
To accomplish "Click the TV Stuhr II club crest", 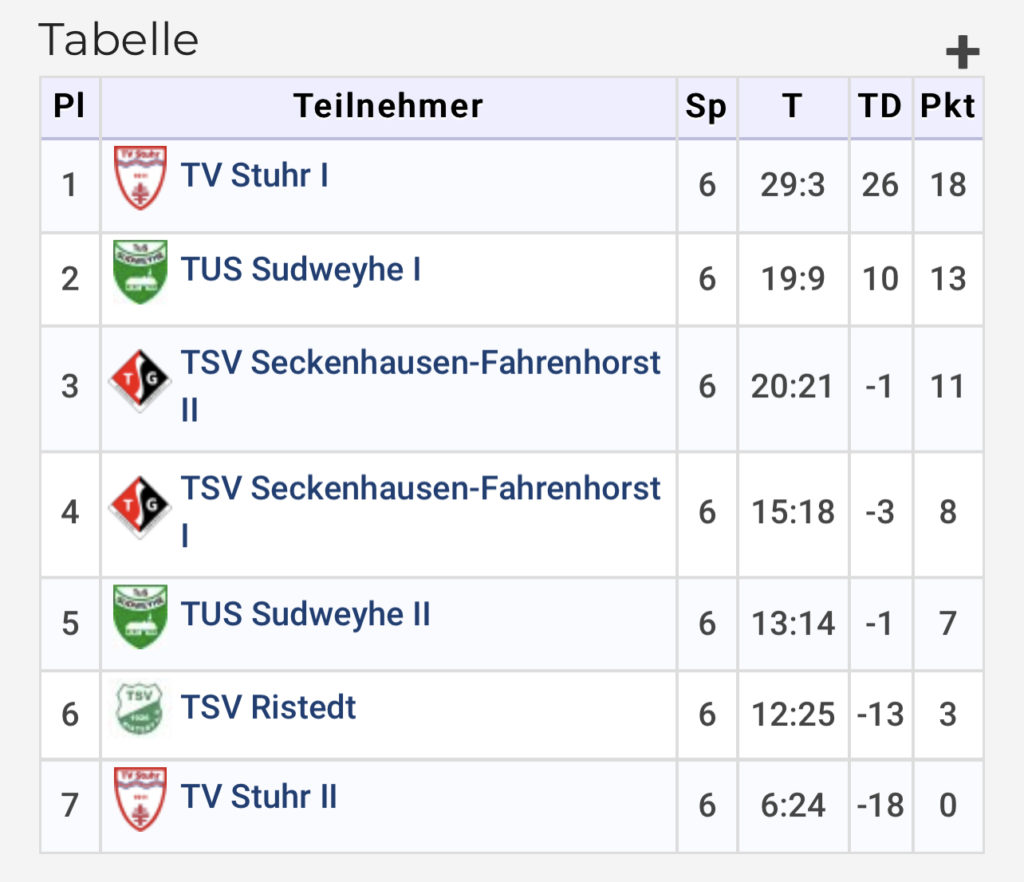I will [140, 799].
